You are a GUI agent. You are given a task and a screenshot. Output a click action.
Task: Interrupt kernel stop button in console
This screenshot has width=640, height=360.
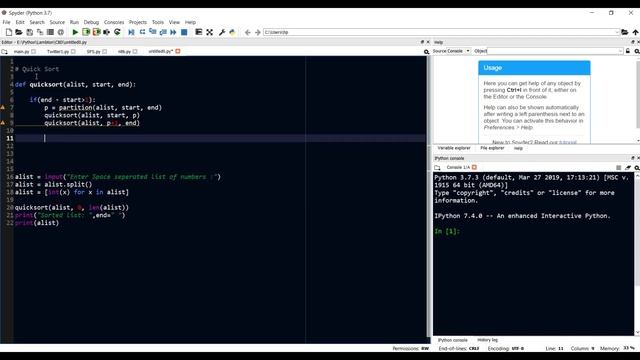pyautogui.click(x=618, y=167)
